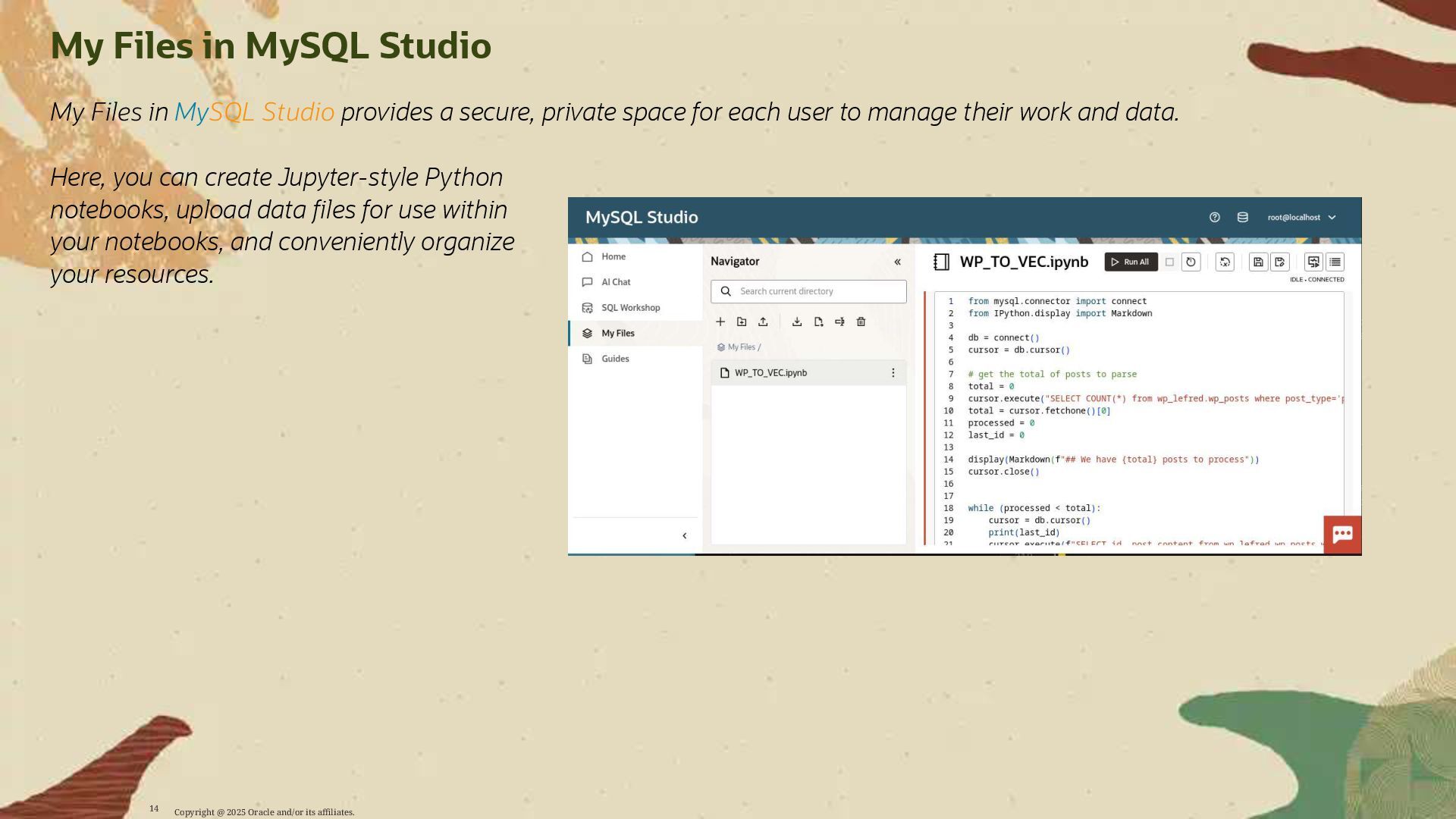Open the WP_TO_VEC.ipynb three-dot options menu
The height and width of the screenshot is (819, 1456).
[893, 372]
